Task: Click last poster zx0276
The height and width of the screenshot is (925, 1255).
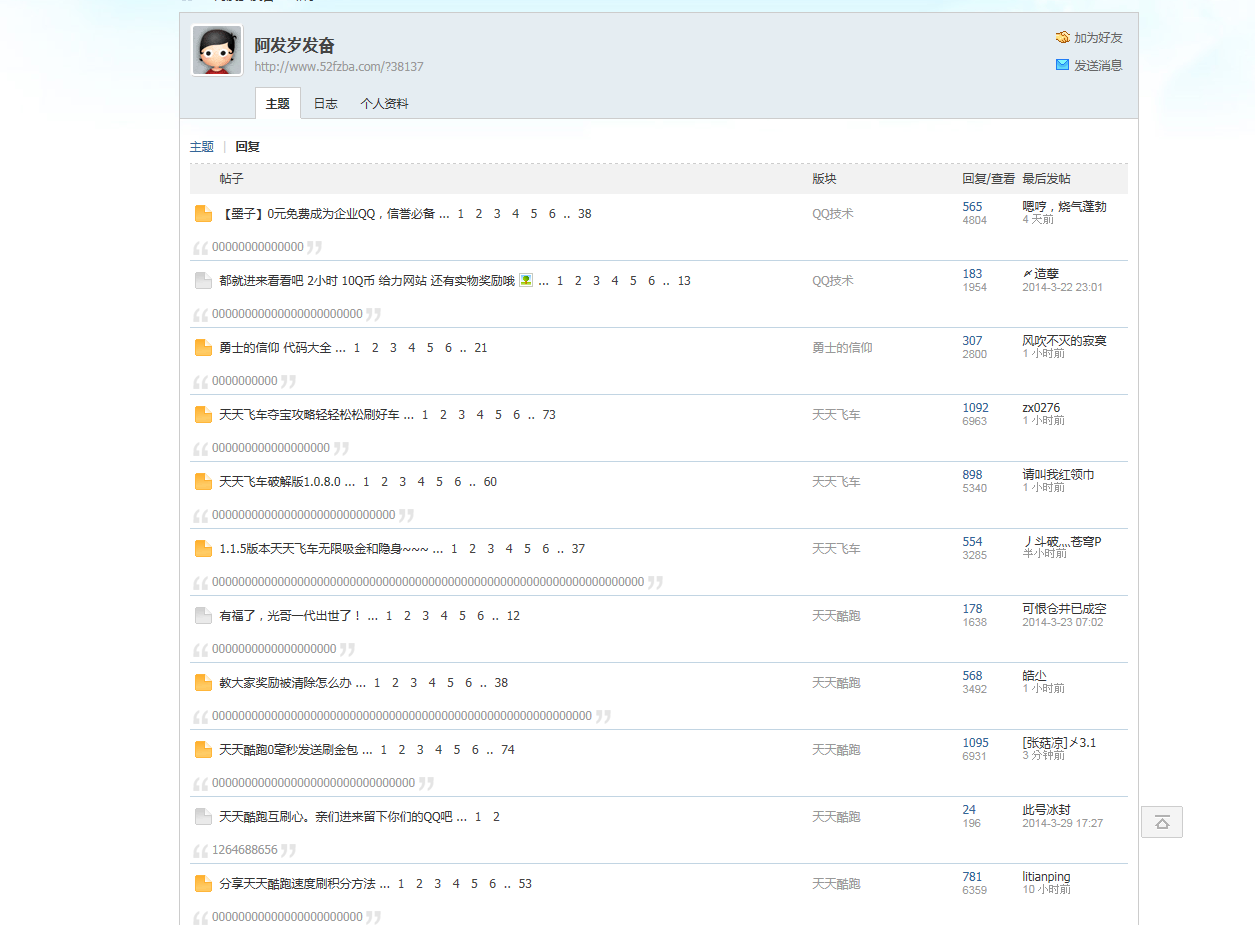Action: (1041, 408)
